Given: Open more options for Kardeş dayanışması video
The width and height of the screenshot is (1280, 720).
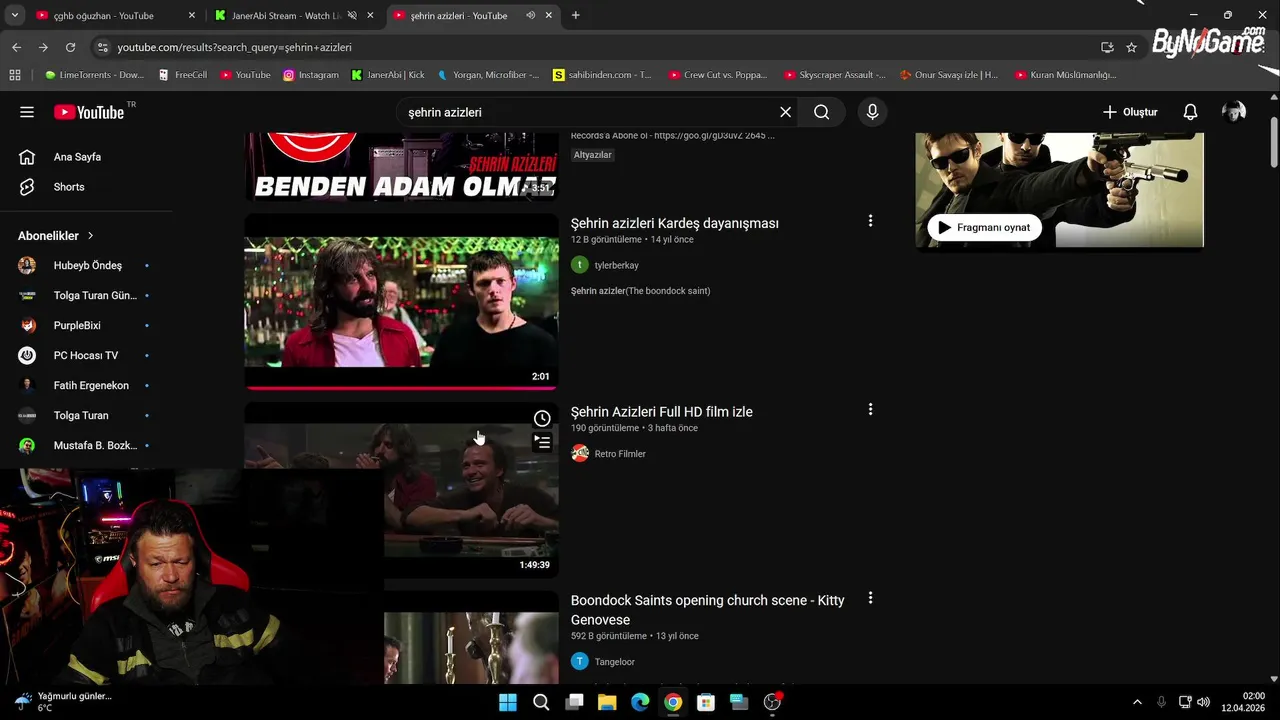Looking at the screenshot, I should pos(870,221).
